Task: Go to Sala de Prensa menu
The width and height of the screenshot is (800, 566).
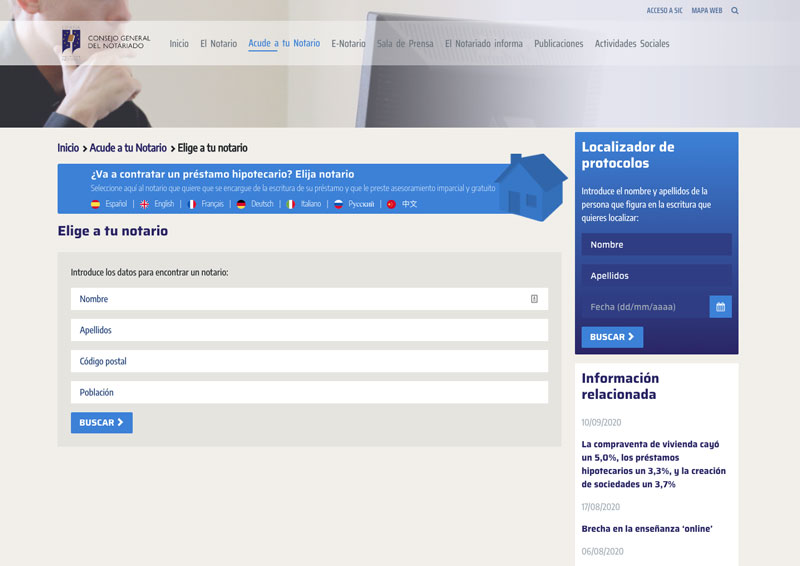Action: point(405,44)
